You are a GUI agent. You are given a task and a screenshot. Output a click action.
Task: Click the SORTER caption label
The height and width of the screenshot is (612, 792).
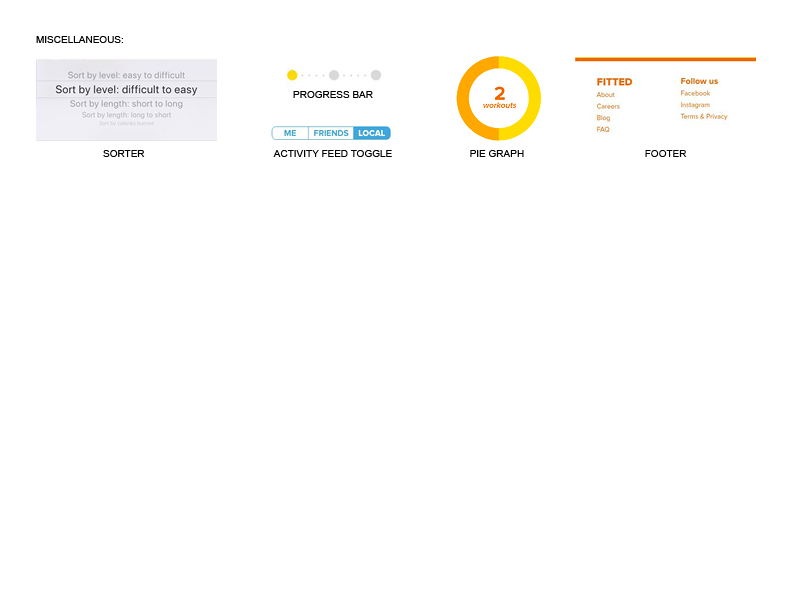(124, 154)
